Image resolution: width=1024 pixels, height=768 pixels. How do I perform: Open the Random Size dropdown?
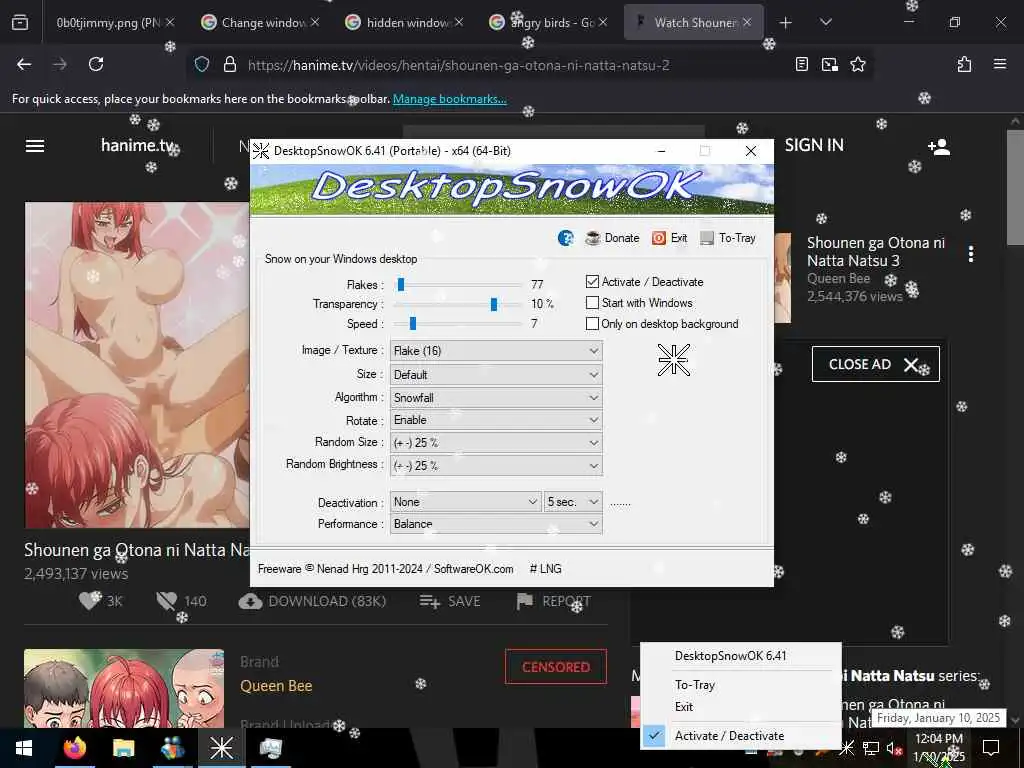pos(496,442)
